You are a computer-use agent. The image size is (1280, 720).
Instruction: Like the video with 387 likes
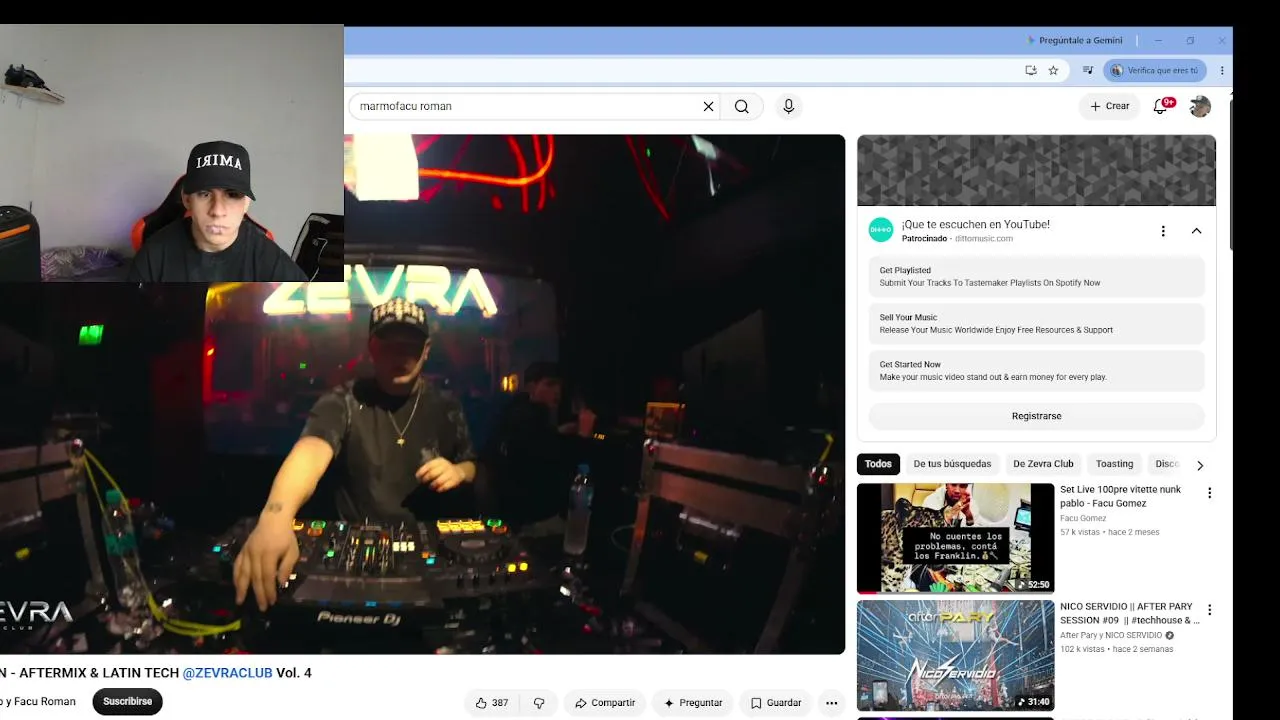492,703
